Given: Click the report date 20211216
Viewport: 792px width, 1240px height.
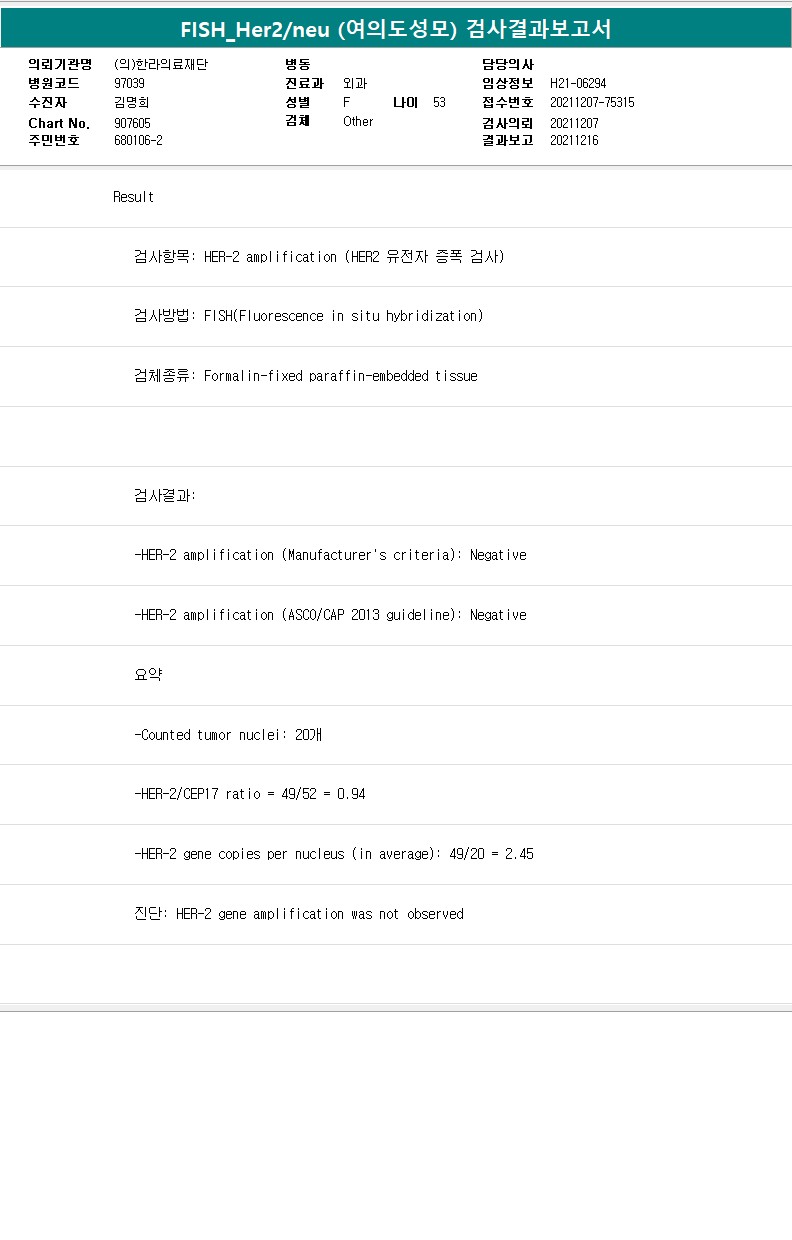Looking at the screenshot, I should [574, 141].
